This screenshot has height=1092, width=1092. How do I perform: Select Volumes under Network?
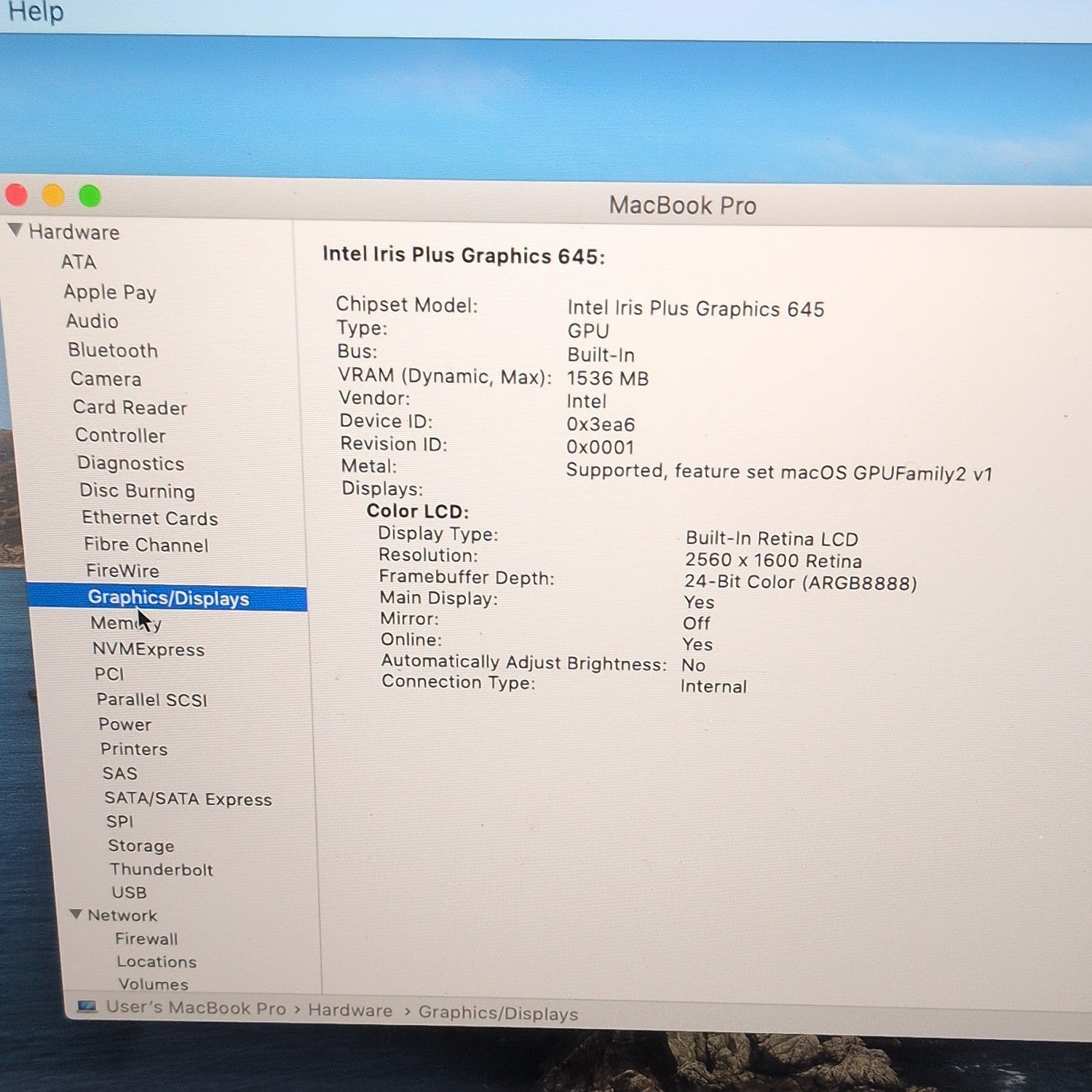(x=154, y=984)
